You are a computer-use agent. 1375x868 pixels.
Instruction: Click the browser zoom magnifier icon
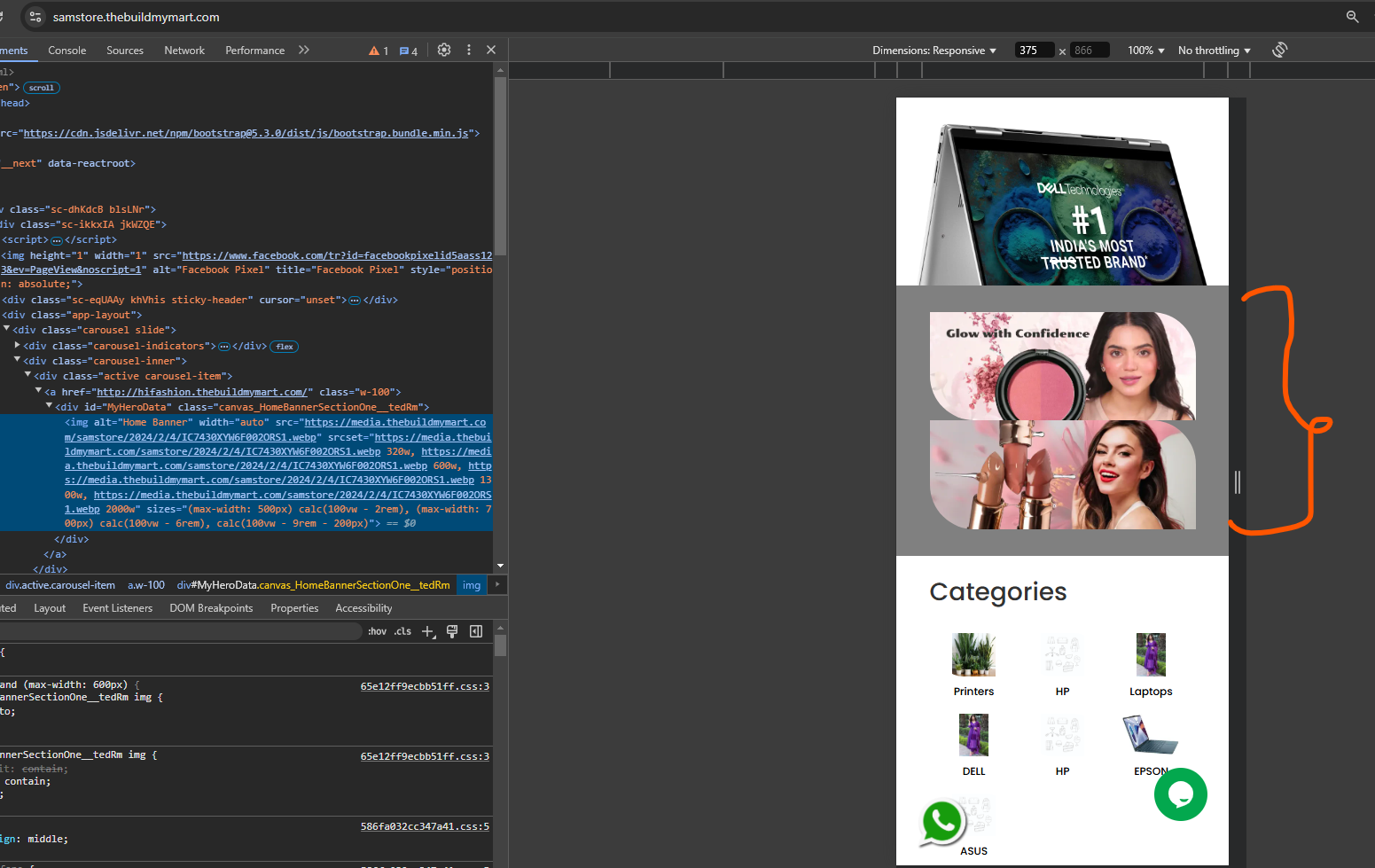[x=1352, y=17]
